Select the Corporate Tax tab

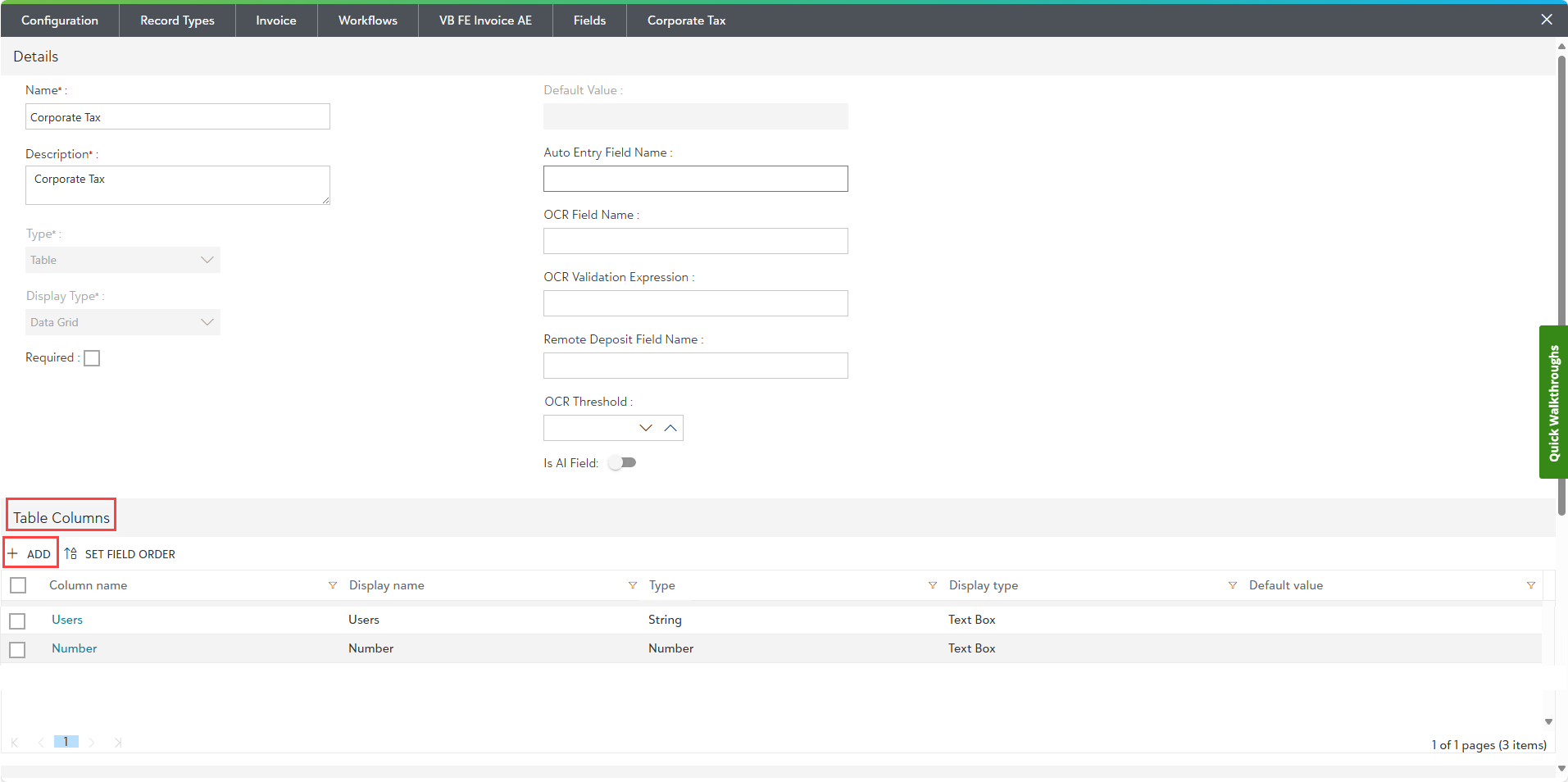click(x=687, y=20)
